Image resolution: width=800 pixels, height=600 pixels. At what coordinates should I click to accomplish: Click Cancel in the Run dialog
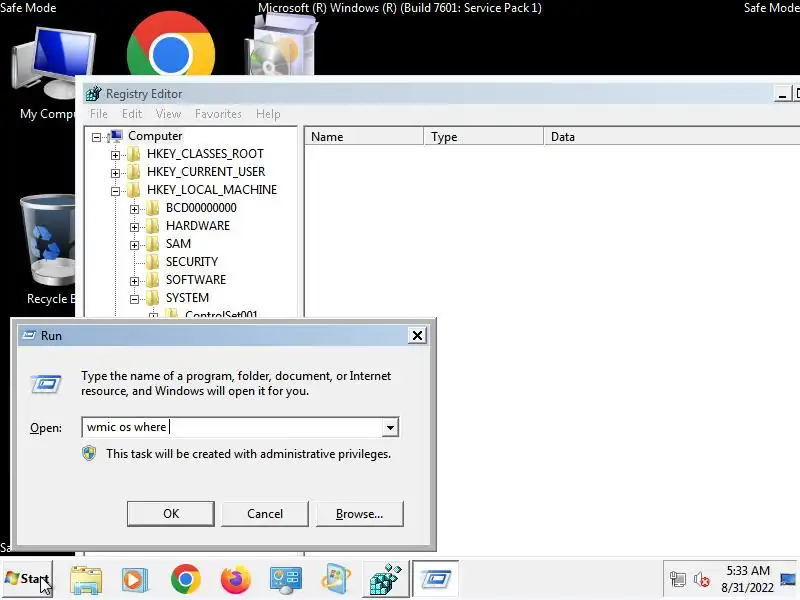click(265, 513)
